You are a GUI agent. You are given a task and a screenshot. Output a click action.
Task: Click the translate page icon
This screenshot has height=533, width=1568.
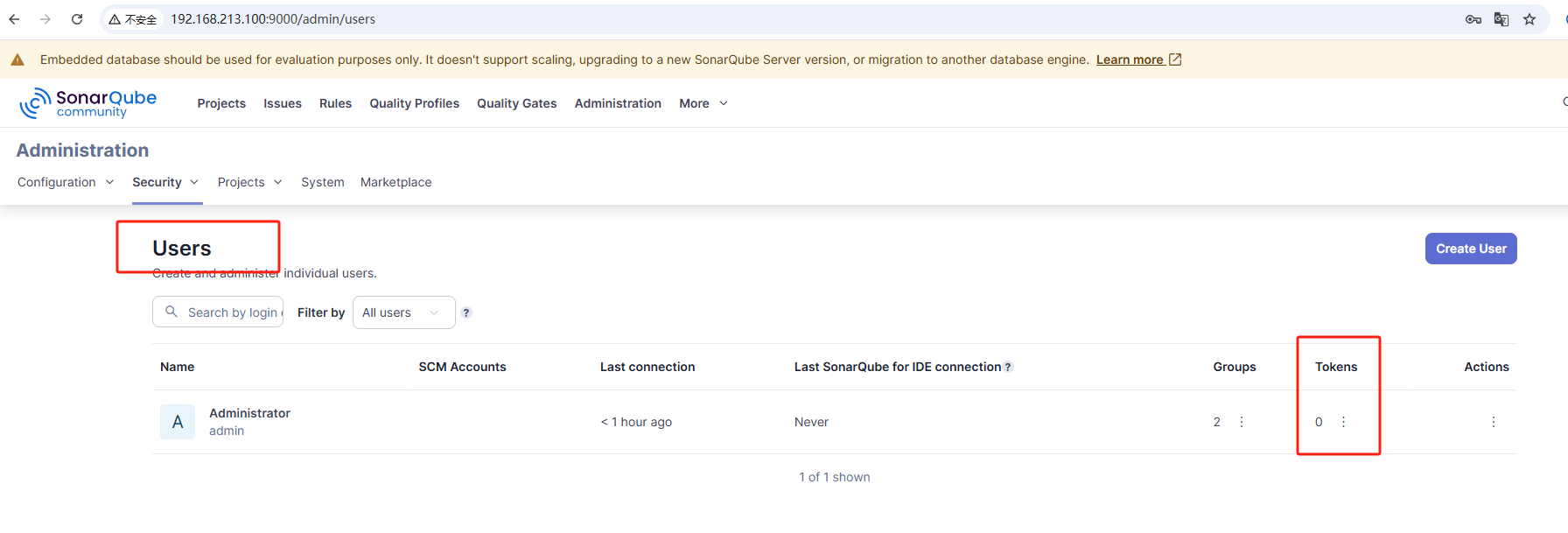[1501, 19]
